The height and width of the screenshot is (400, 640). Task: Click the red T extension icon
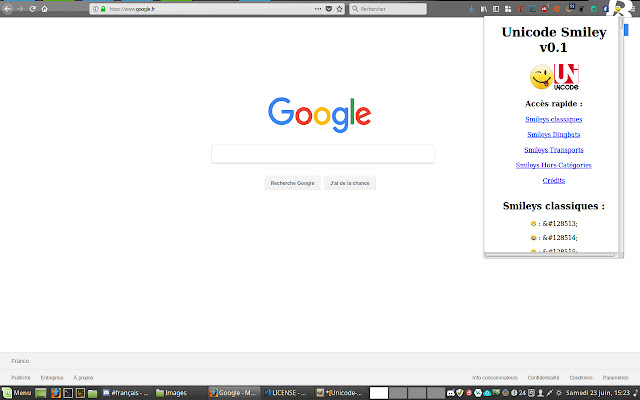pos(520,9)
